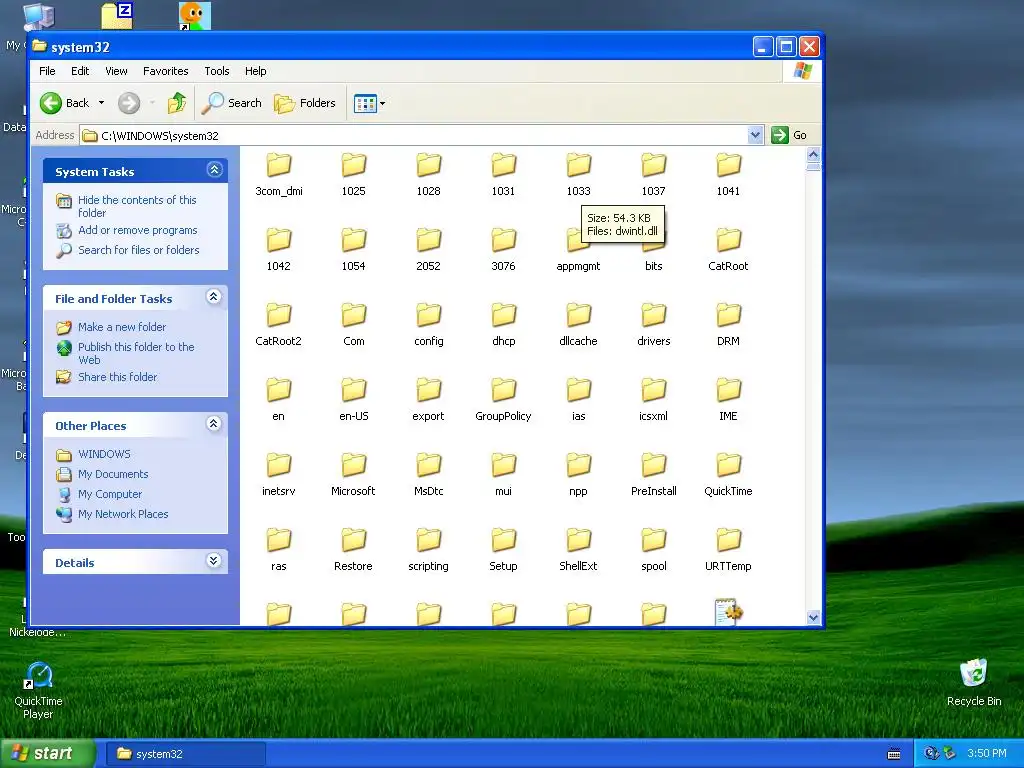This screenshot has width=1024, height=768.
Task: Select the URTTemp folder icon
Action: click(728, 541)
